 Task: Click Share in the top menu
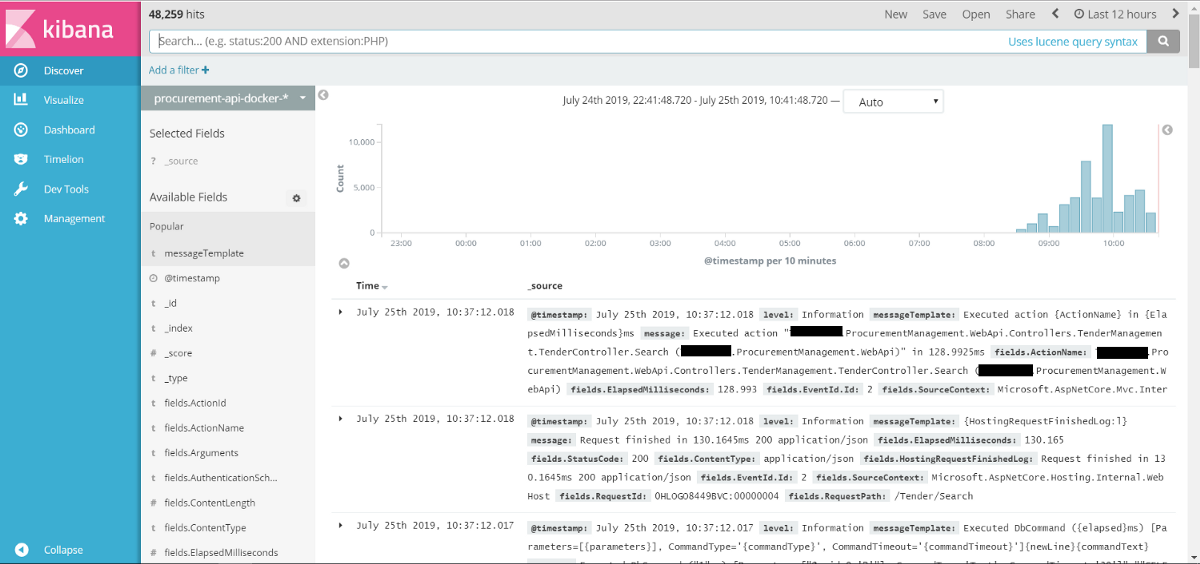pyautogui.click(x=1020, y=14)
